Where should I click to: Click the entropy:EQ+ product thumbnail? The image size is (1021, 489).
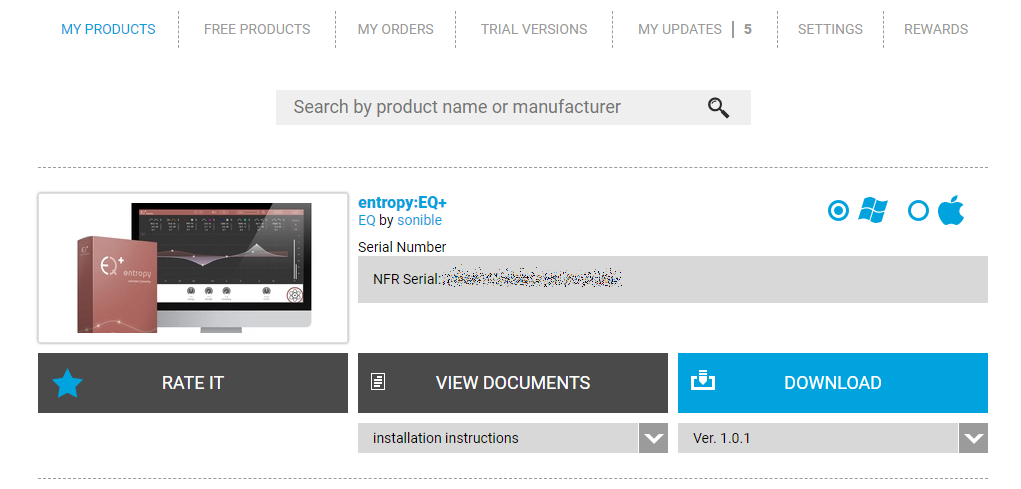193,268
